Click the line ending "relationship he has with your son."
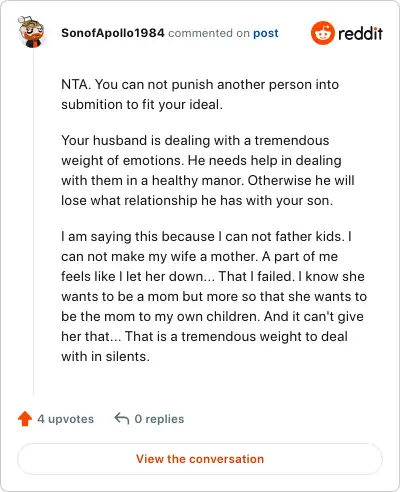The width and height of the screenshot is (400, 492). [197, 200]
